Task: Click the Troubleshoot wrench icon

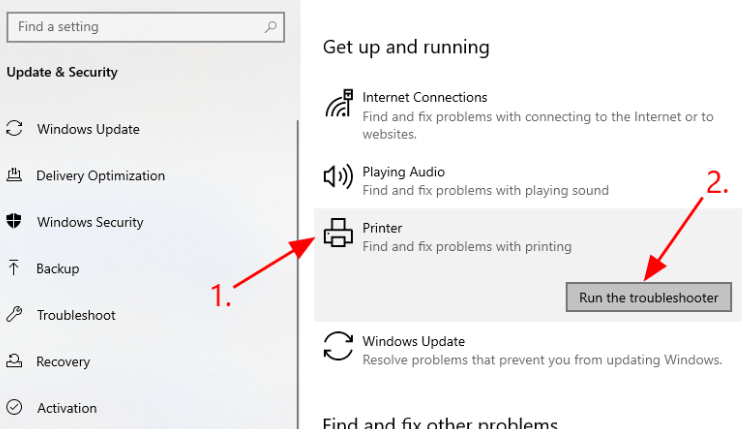Action: (15, 315)
